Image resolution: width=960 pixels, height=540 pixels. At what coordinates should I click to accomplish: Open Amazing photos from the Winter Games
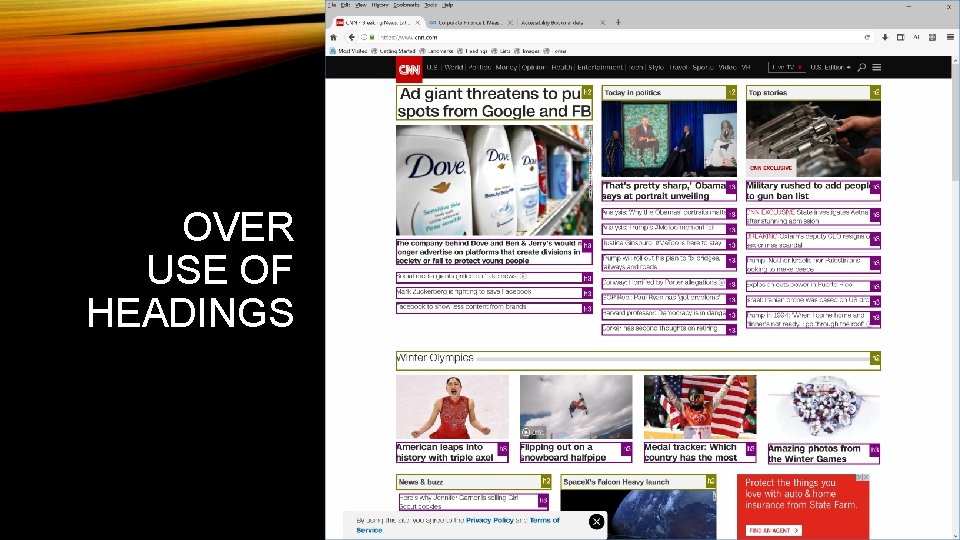pyautogui.click(x=823, y=454)
